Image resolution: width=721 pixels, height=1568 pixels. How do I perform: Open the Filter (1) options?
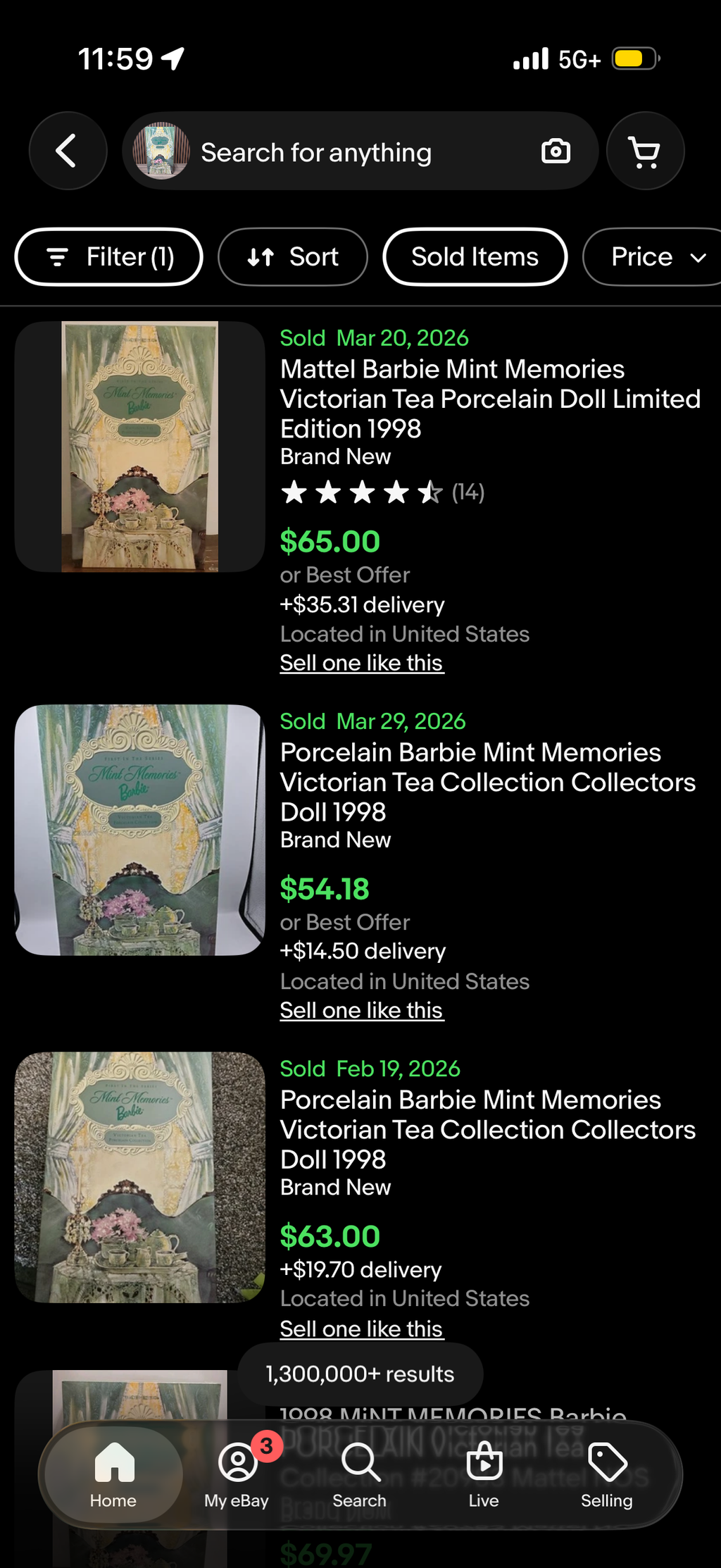109,257
